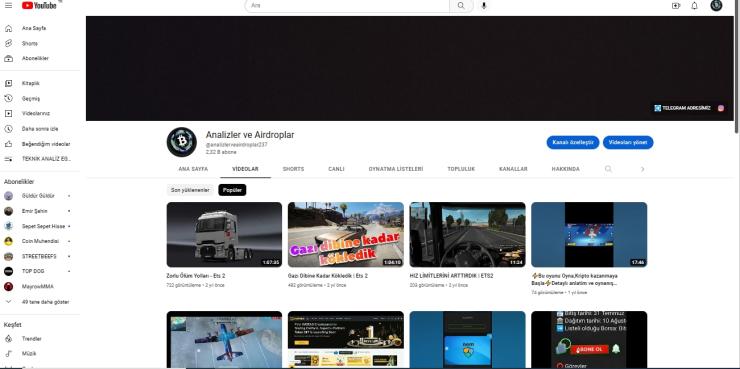The image size is (740, 369).
Task: Select the Popüler filter chip
Action: tap(232, 190)
